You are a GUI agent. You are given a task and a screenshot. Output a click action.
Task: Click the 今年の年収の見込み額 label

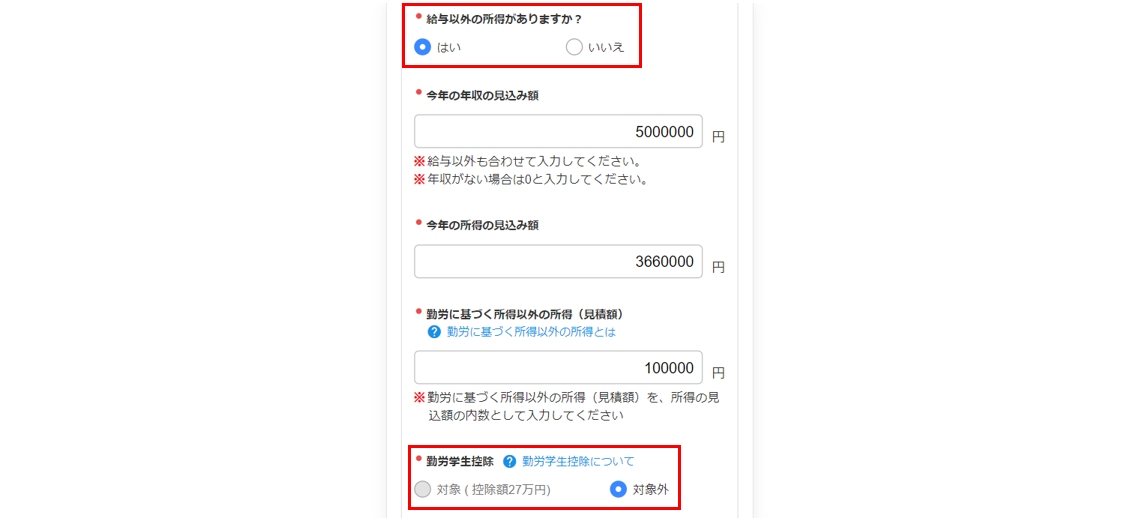(482, 96)
